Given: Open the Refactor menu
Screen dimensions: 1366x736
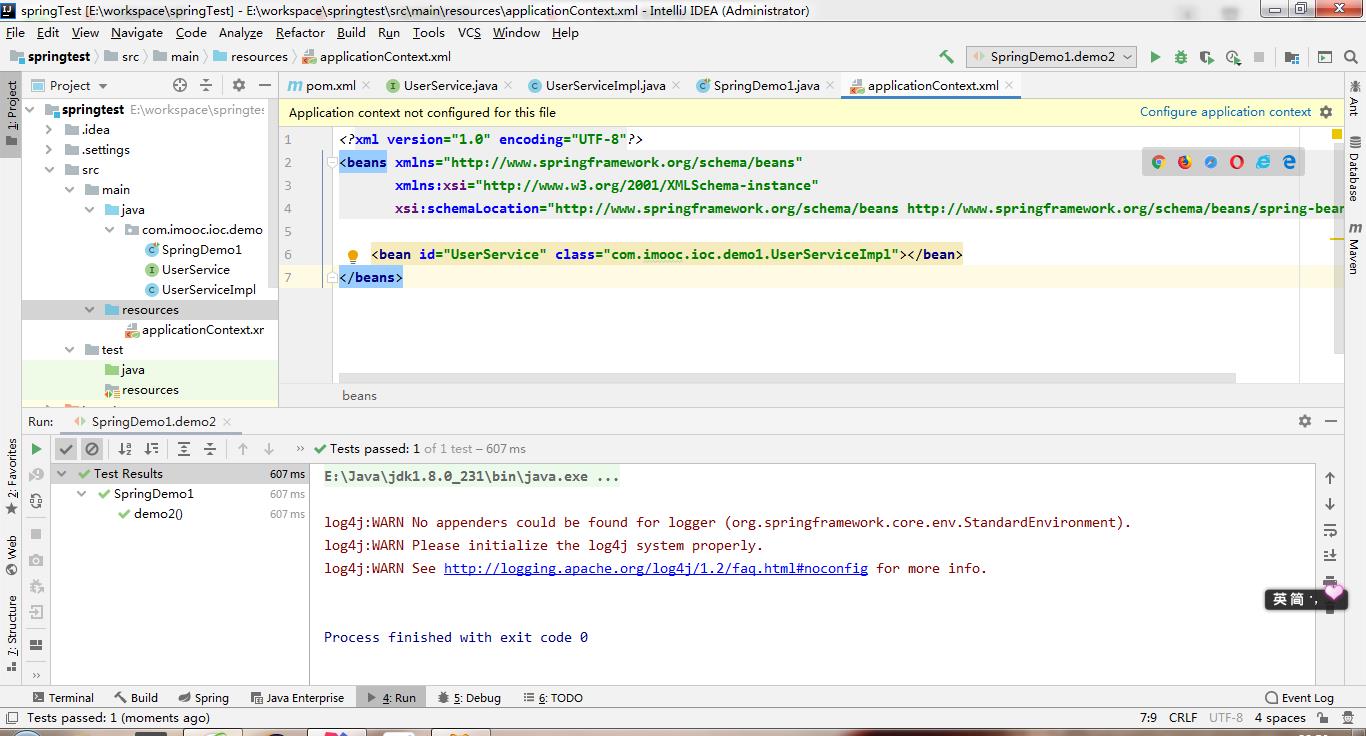Looking at the screenshot, I should (x=300, y=32).
